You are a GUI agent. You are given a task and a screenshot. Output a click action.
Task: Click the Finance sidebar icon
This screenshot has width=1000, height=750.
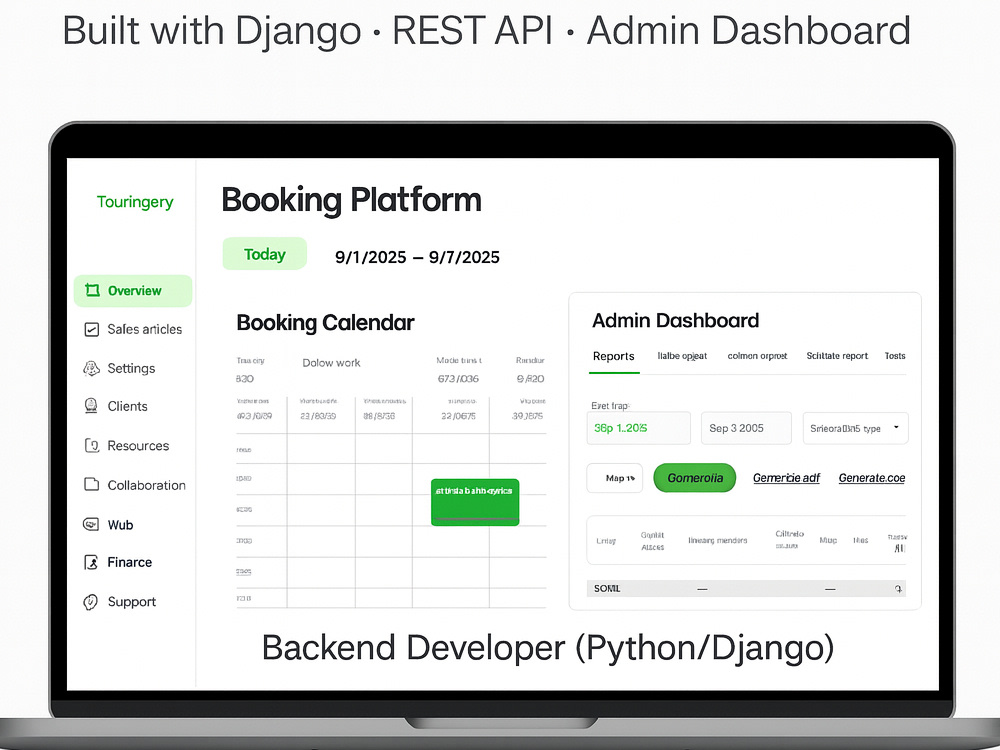click(x=91, y=562)
